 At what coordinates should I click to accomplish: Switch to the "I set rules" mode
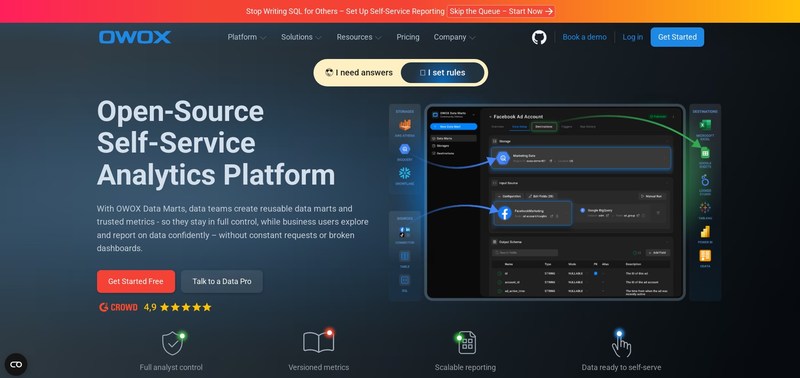click(x=442, y=72)
